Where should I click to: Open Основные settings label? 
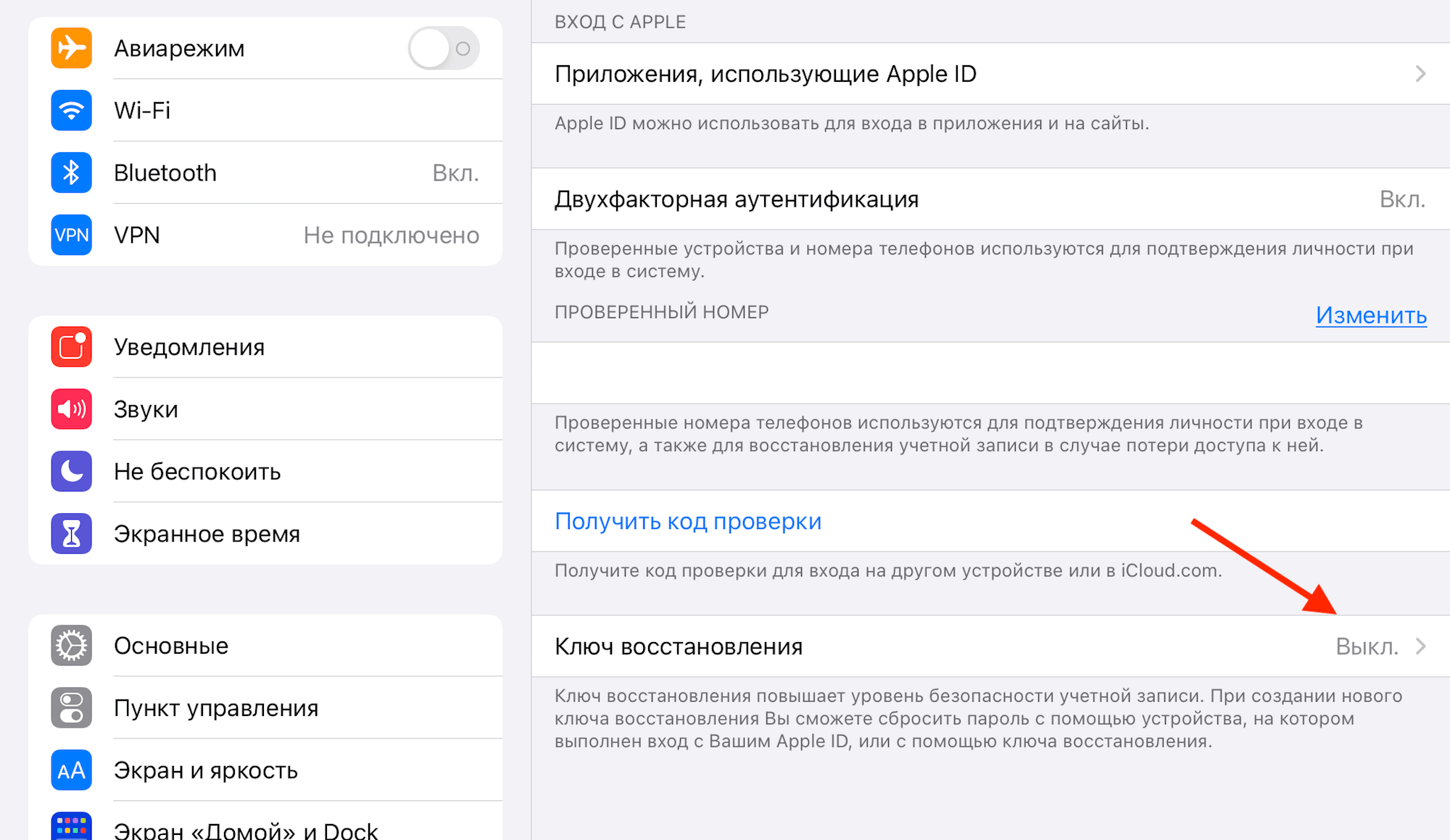pyautogui.click(x=171, y=646)
